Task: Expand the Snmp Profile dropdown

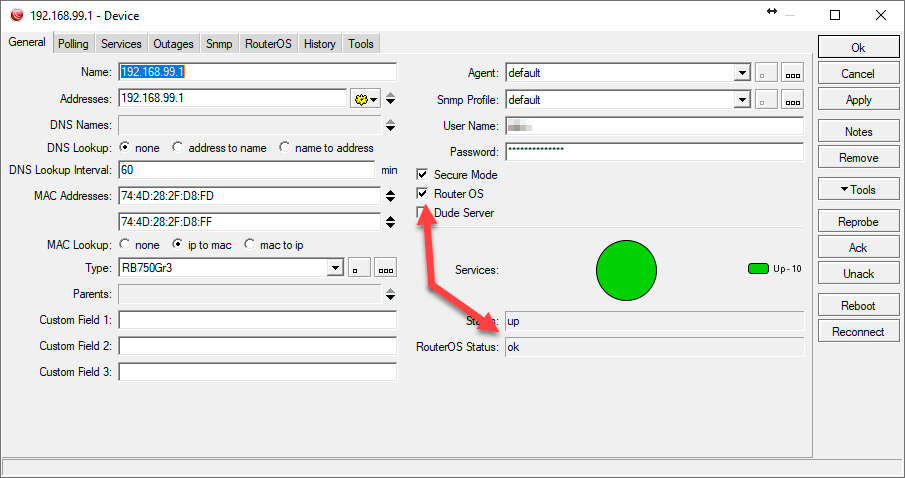Action: pyautogui.click(x=742, y=99)
